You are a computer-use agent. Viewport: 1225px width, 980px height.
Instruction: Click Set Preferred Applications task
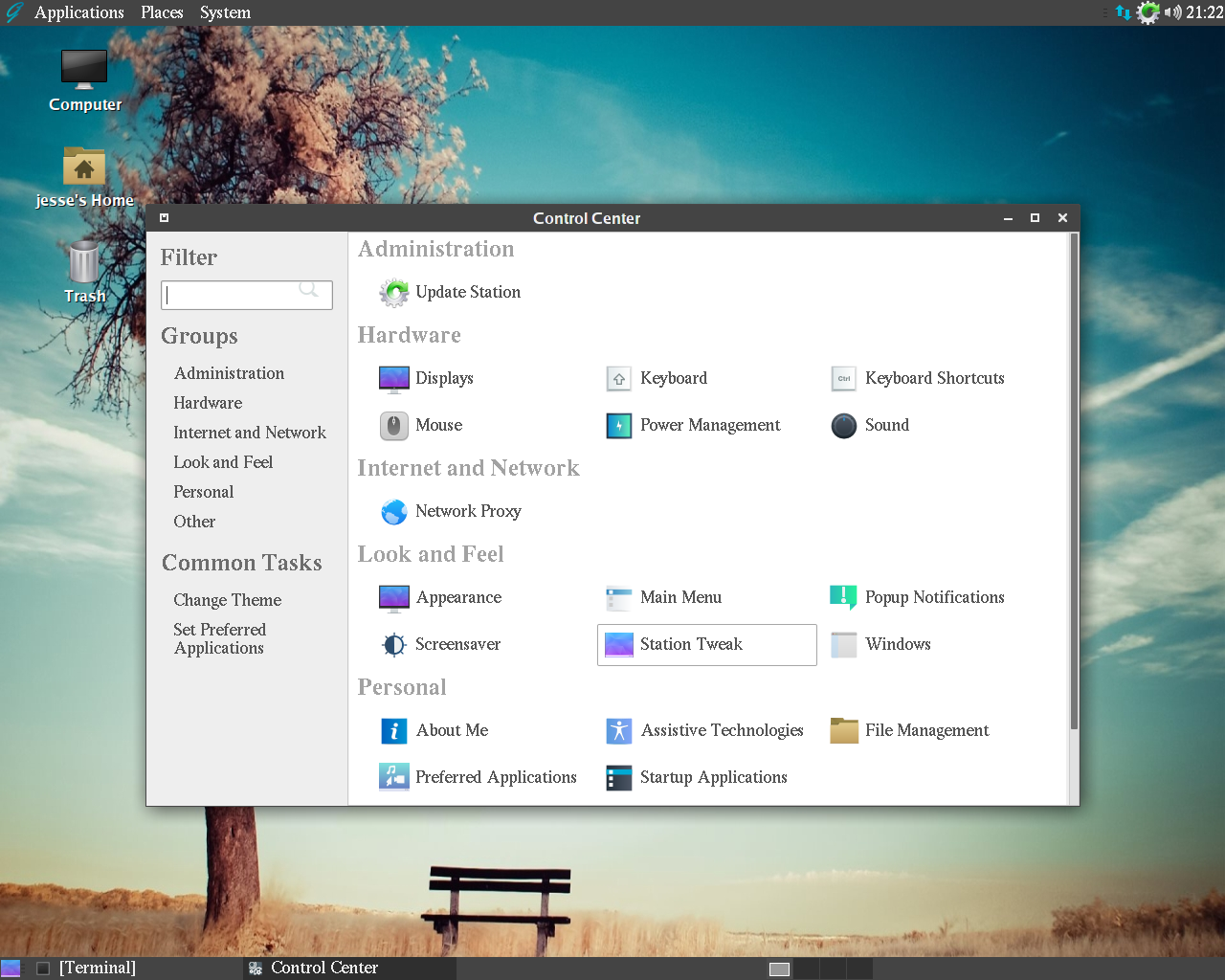click(x=220, y=638)
